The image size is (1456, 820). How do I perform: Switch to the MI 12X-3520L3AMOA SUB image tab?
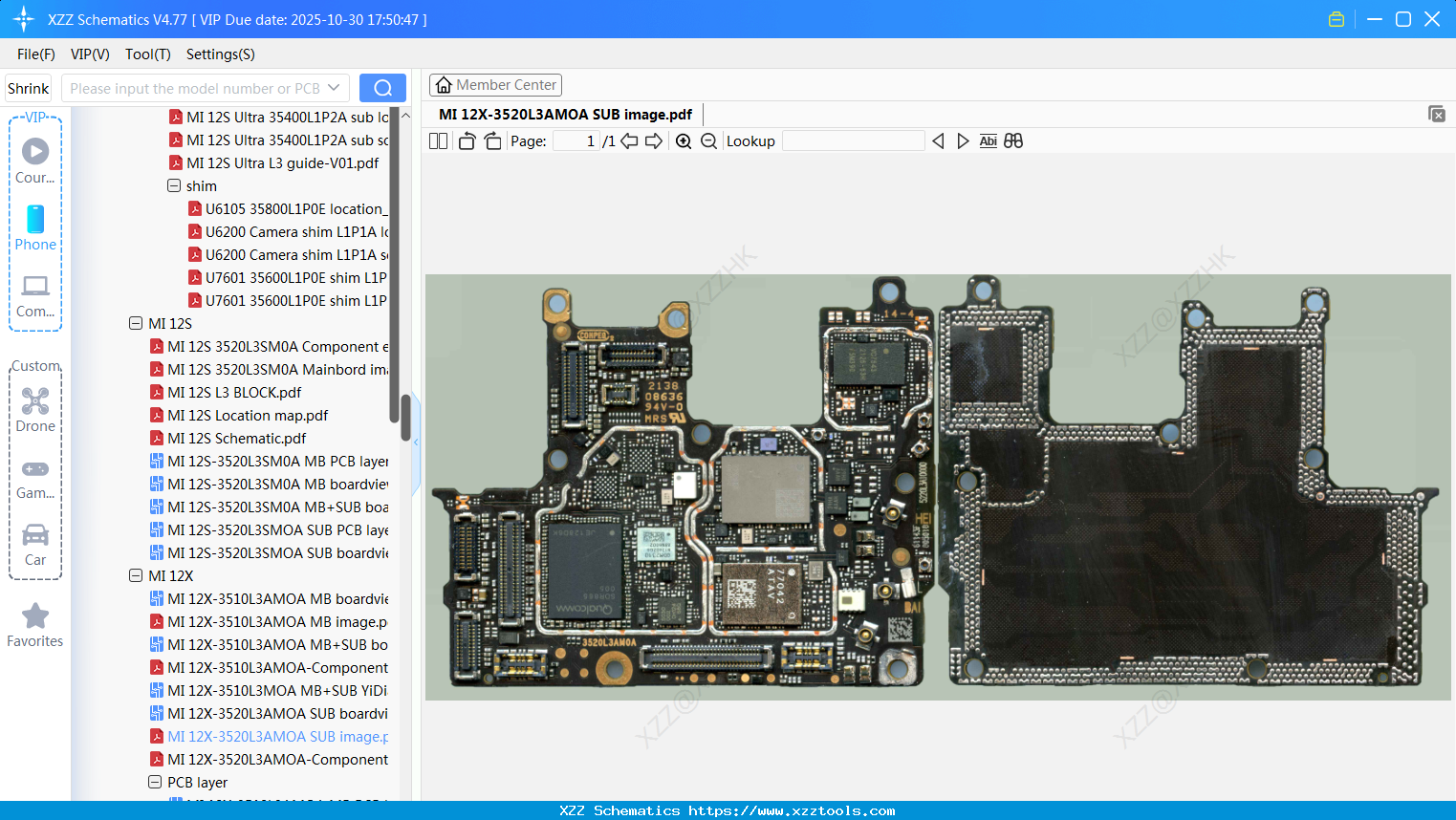coord(564,114)
